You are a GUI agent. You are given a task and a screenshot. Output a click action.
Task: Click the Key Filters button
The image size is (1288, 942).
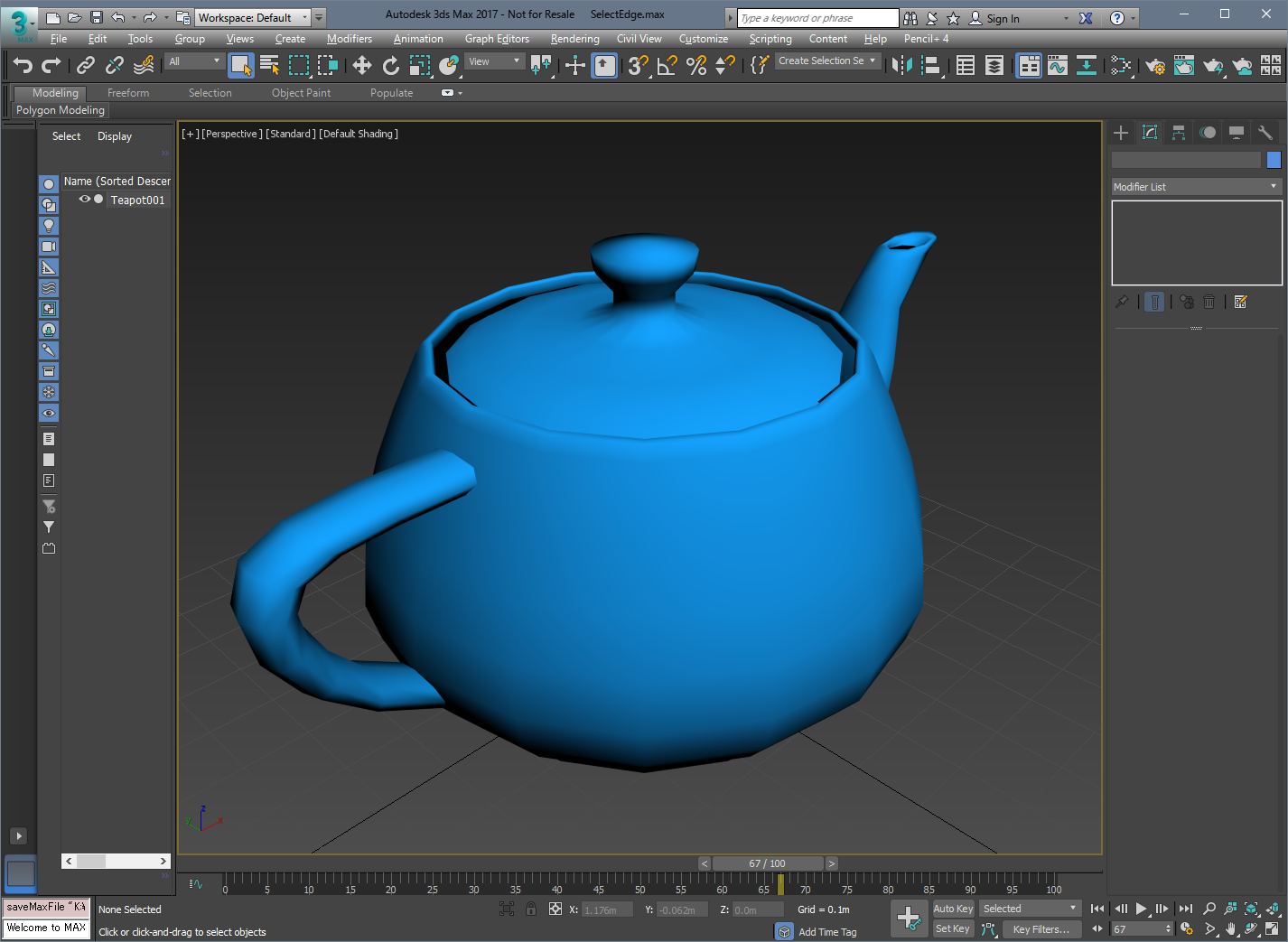pos(1041,929)
